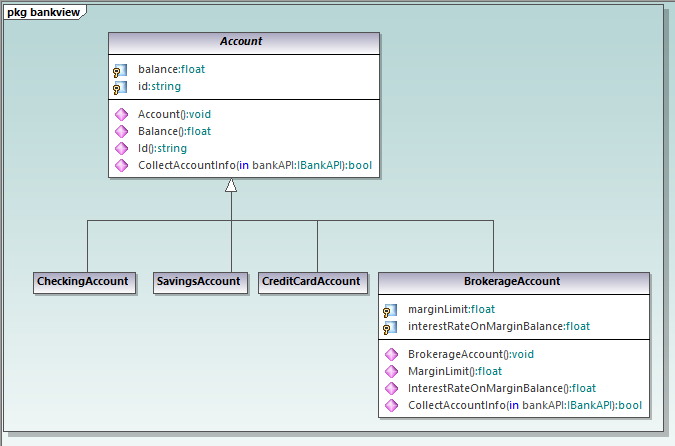Select CollectAccountInfo operation in BrokerageAccount
This screenshot has width=675, height=446.
[x=525, y=405]
